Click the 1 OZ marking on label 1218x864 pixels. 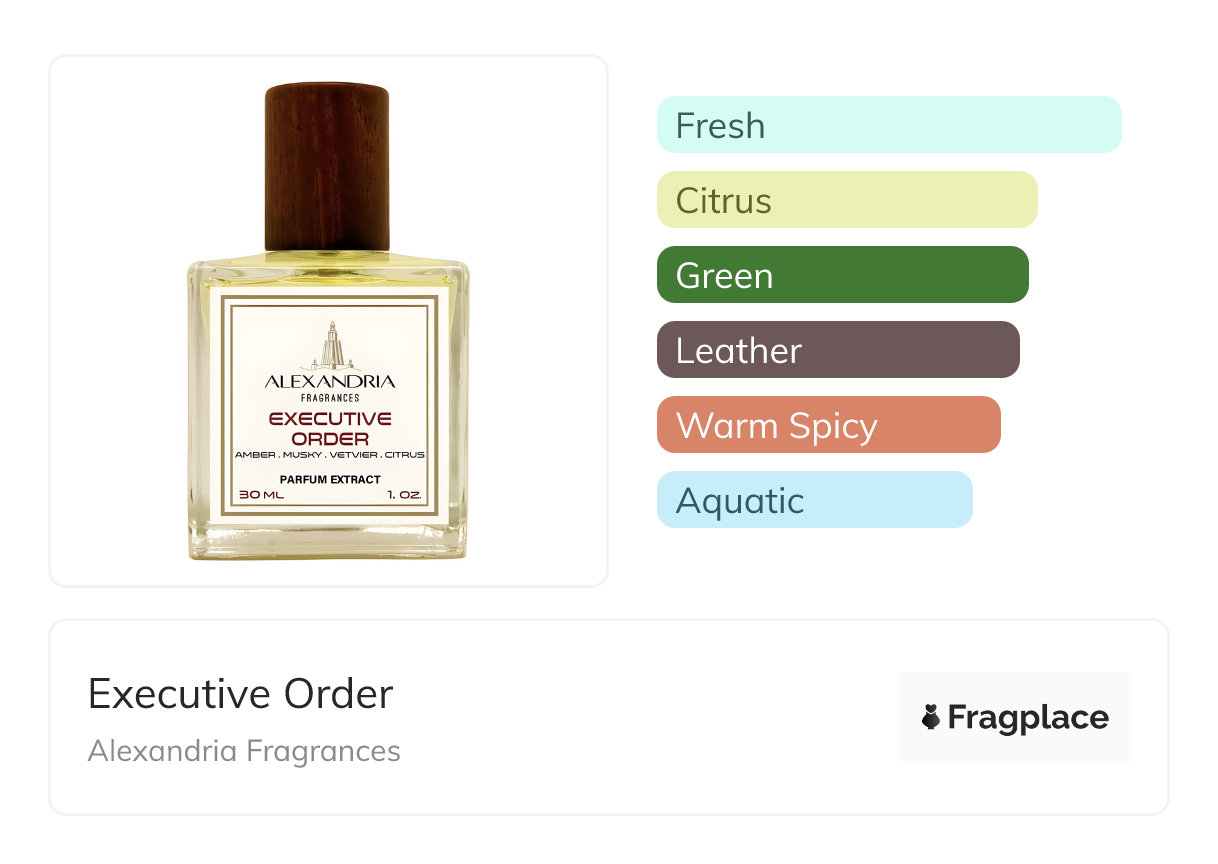pos(403,495)
